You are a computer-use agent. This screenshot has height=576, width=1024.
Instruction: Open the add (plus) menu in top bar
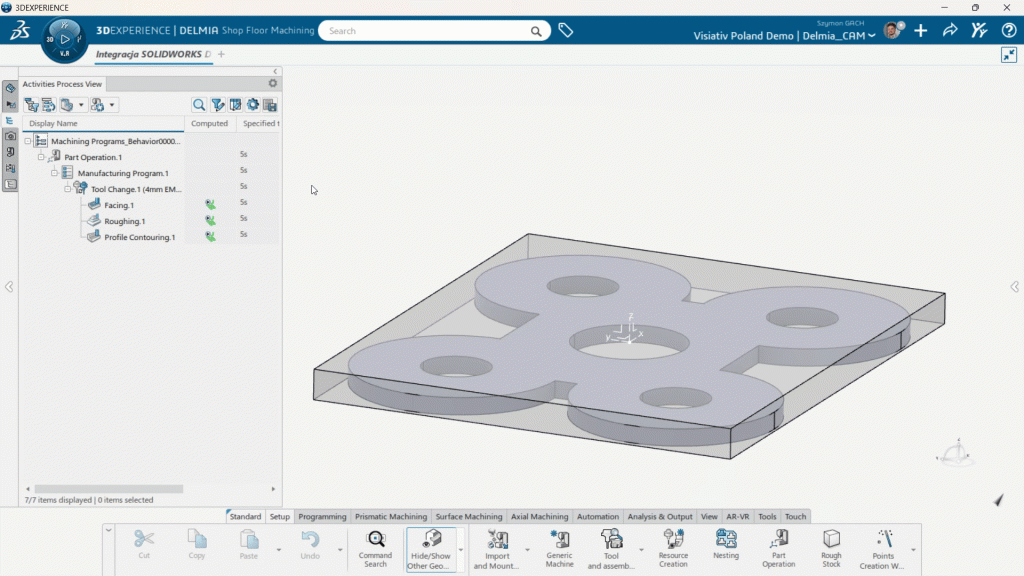[921, 30]
